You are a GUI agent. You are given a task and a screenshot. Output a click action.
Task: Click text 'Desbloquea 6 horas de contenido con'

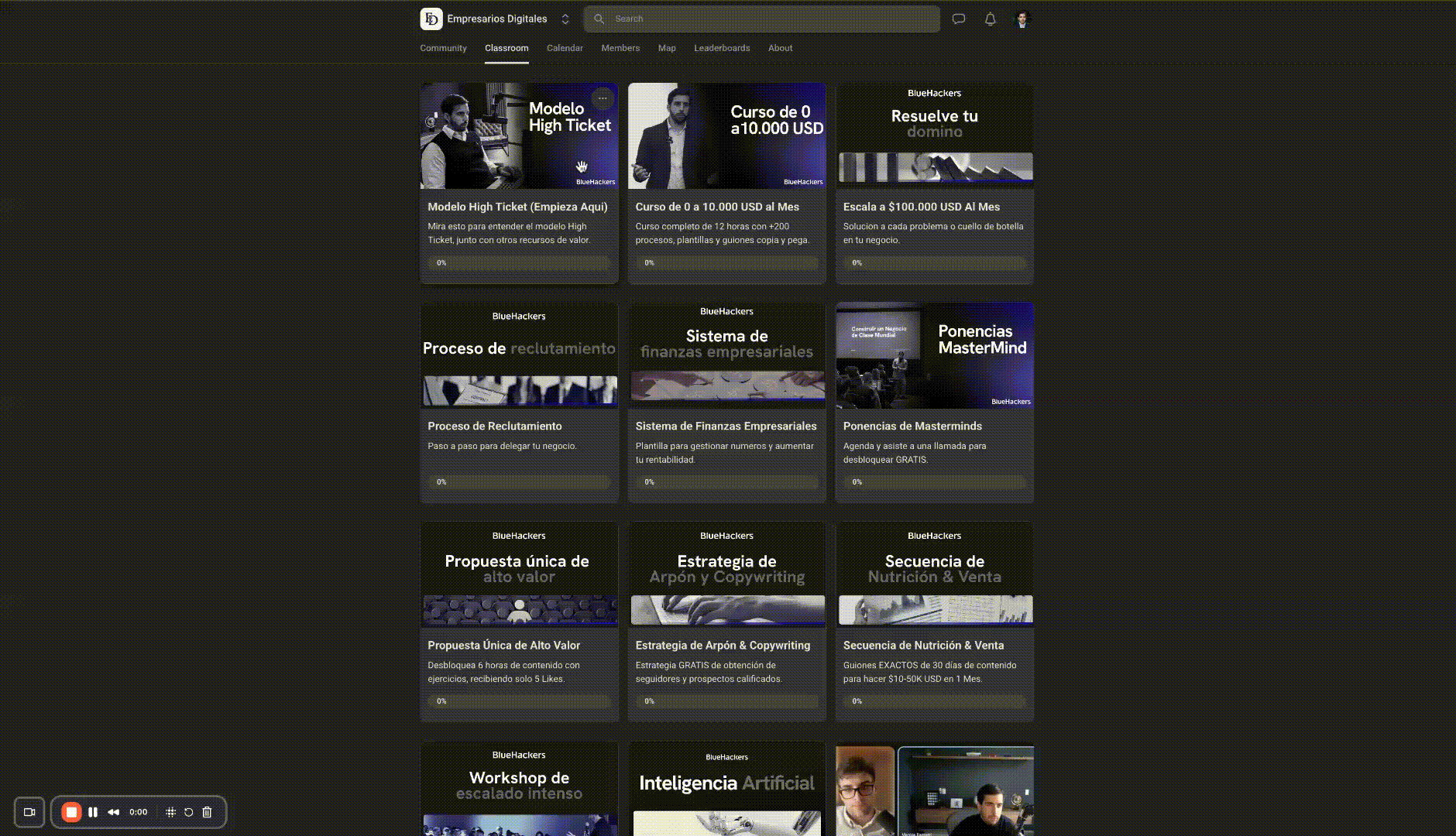(x=503, y=665)
